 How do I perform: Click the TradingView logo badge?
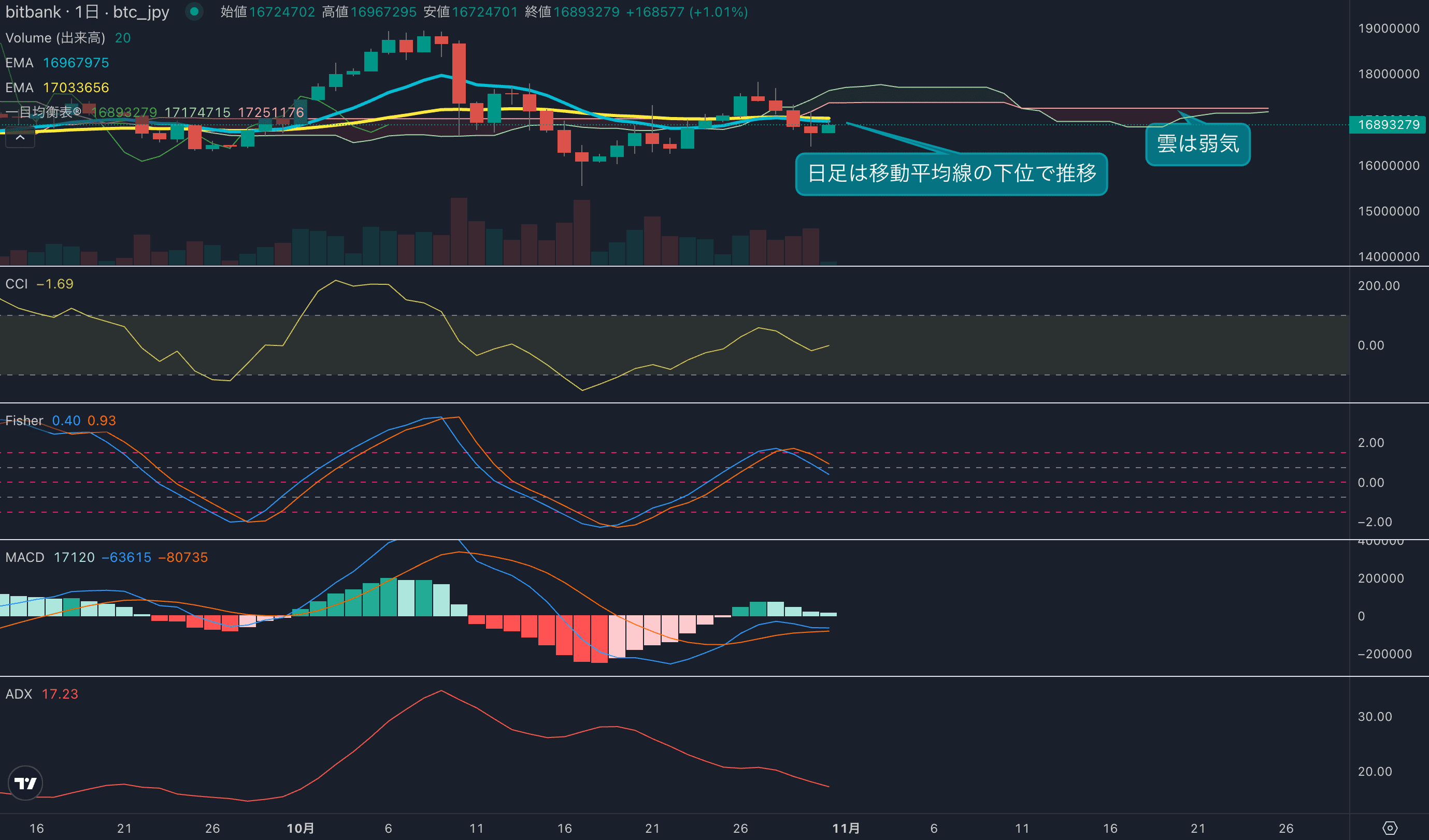[25, 783]
